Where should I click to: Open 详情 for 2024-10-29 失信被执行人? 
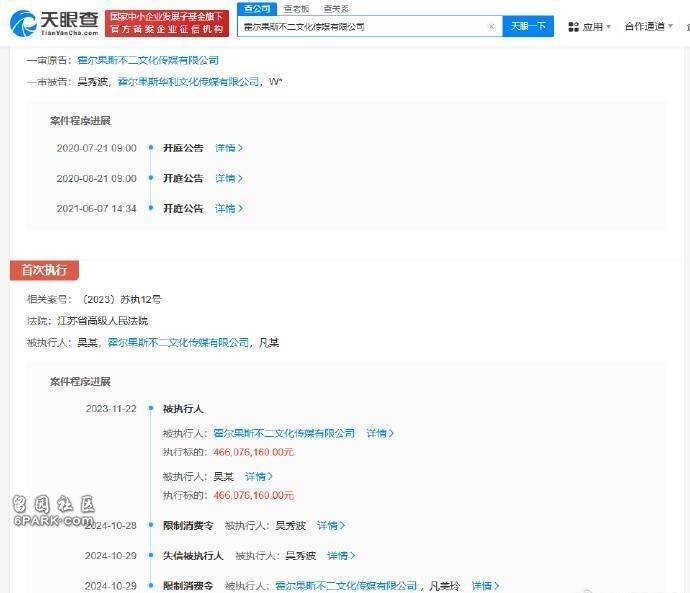(341, 556)
